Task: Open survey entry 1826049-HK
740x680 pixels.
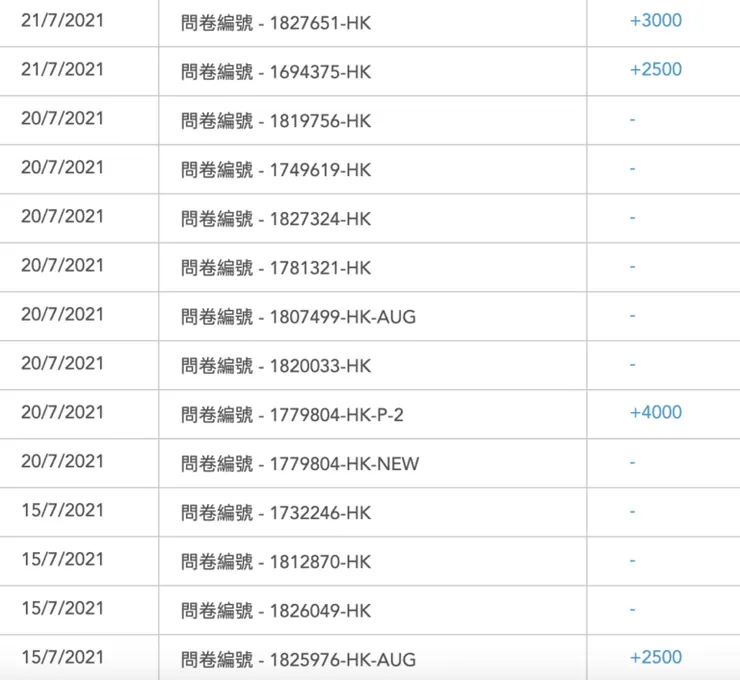Action: pyautogui.click(x=276, y=611)
